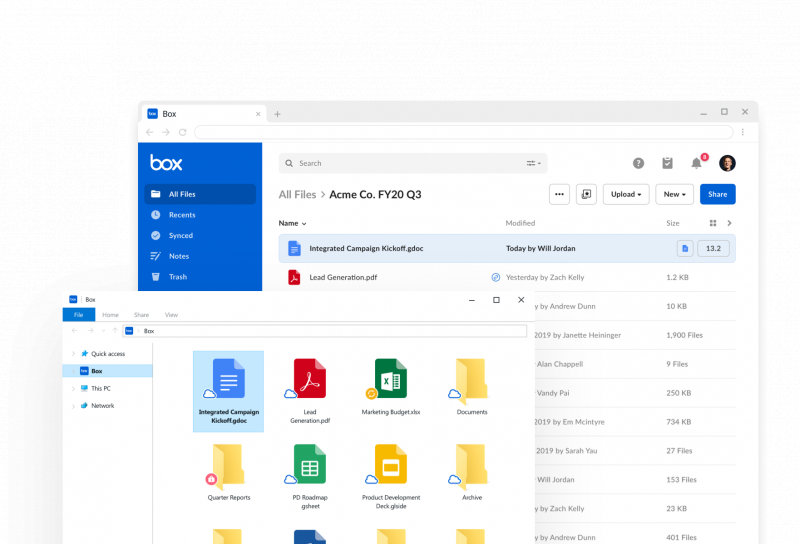This screenshot has width=800, height=544.
Task: Select the Documents folder in Explorer
Action: 472,387
